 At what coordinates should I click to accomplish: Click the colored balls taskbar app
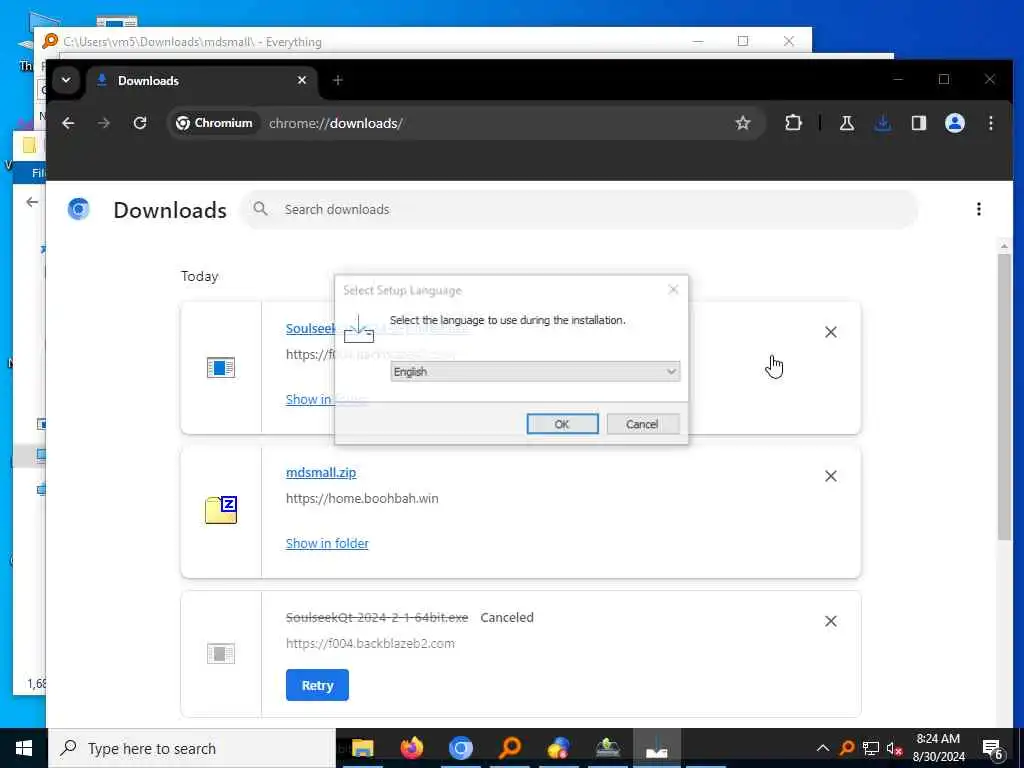559,748
